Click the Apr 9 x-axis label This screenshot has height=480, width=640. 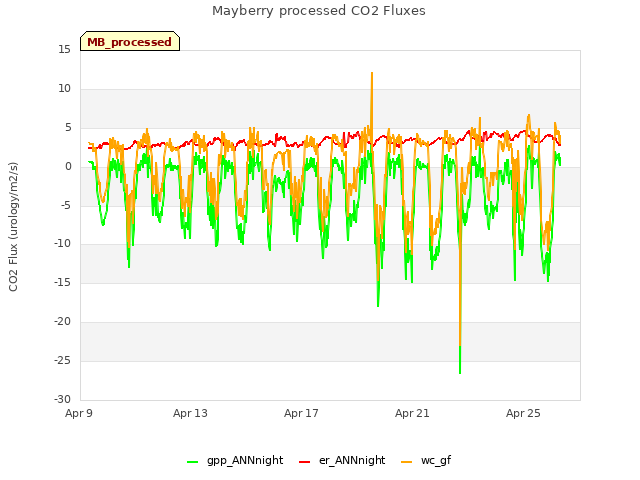[79, 413]
